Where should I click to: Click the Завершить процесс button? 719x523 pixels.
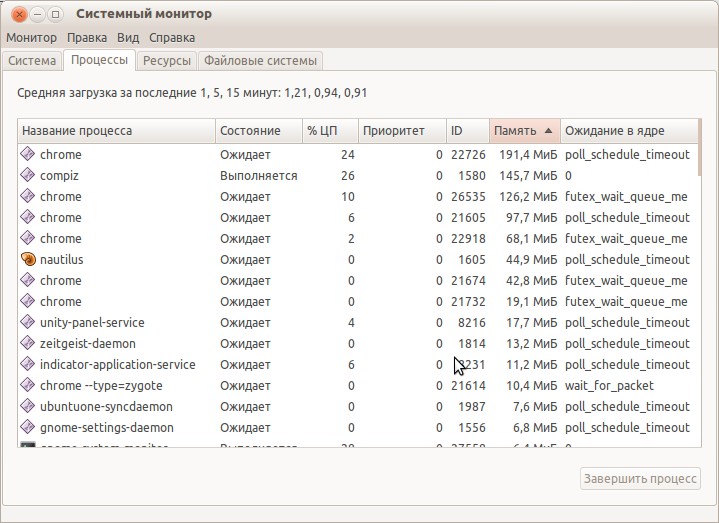pos(640,479)
